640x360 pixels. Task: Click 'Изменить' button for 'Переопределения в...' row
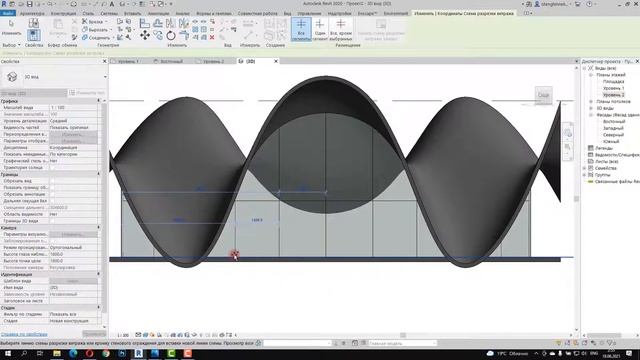pyautogui.click(x=73, y=134)
